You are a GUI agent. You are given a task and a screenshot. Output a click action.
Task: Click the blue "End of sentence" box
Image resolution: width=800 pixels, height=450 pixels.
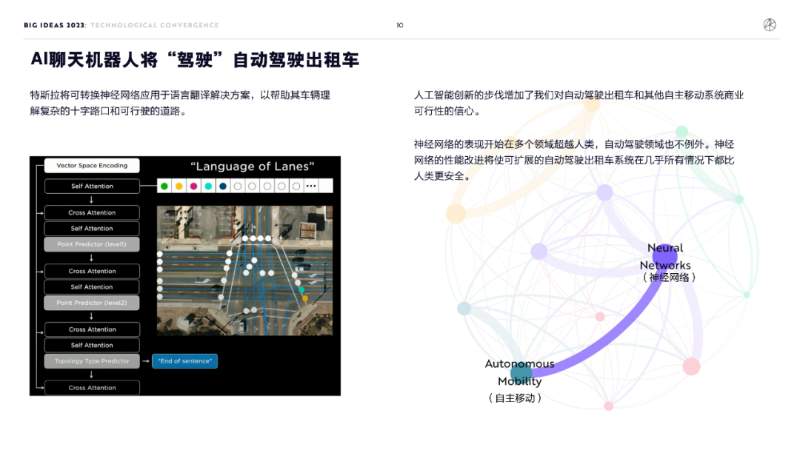tap(186, 361)
